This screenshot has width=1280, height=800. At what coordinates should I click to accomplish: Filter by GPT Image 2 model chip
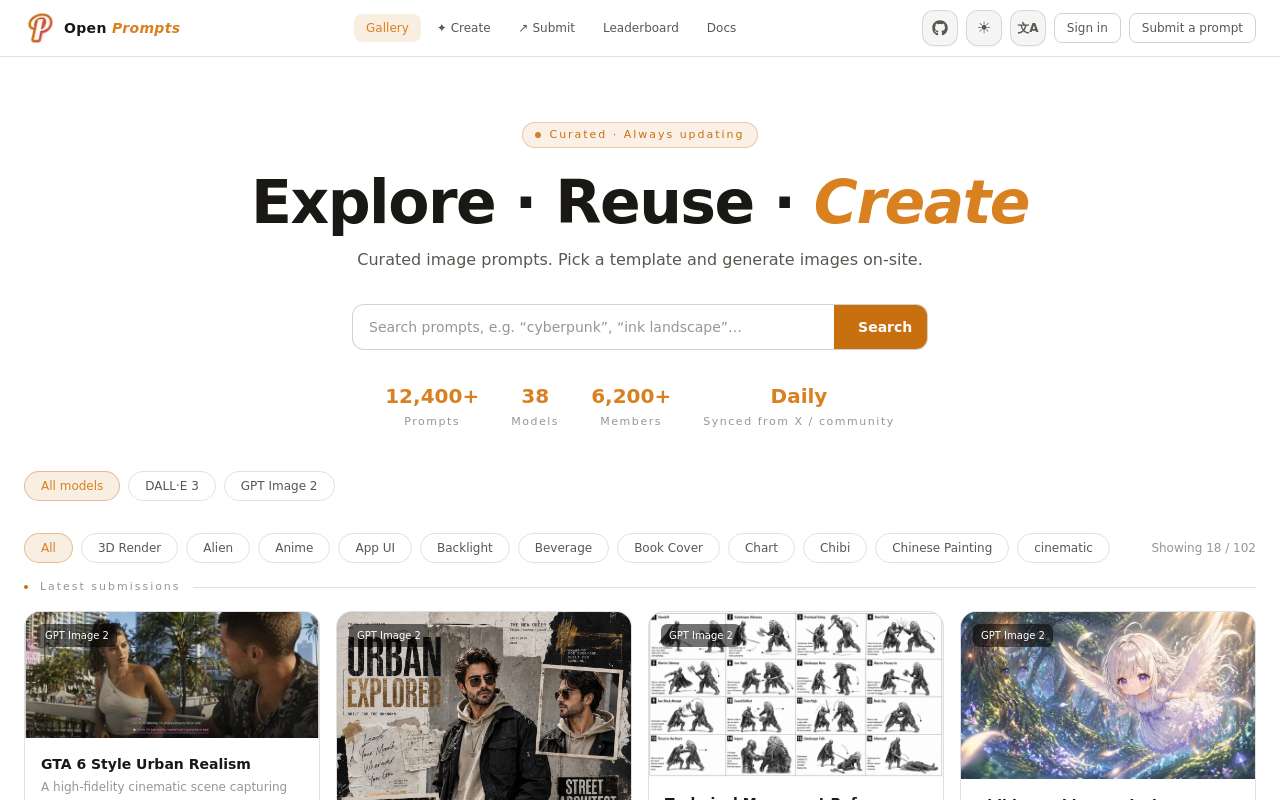279,486
